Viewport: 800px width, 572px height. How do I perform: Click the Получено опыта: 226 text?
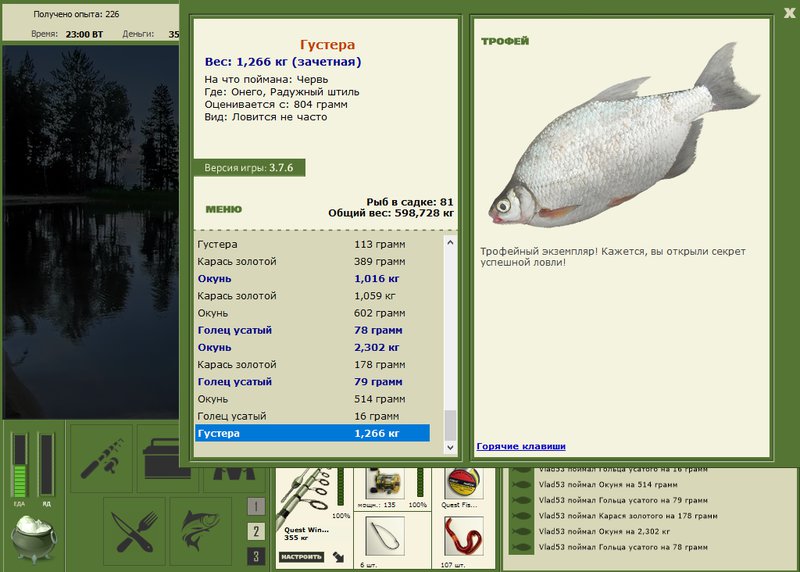(x=76, y=14)
